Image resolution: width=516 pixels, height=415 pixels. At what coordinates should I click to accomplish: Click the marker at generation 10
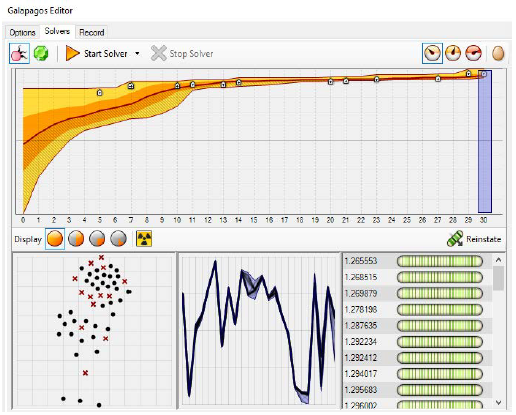177,86
